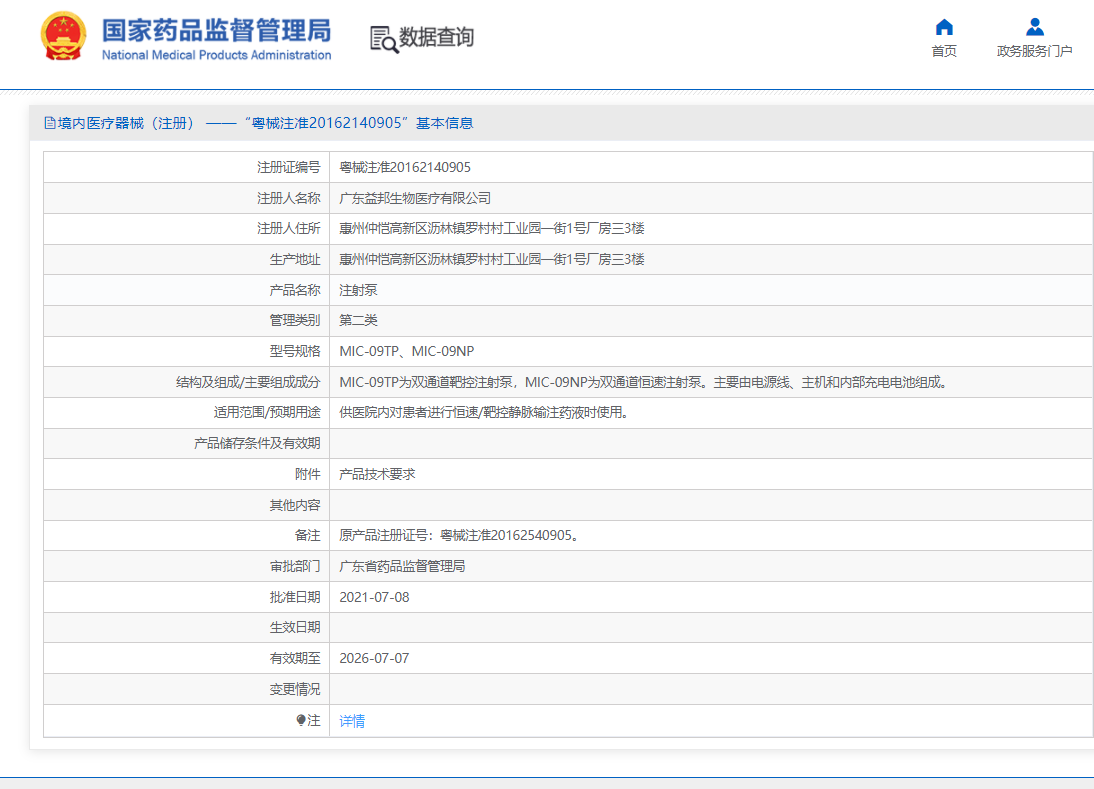Open the 数据查询 data query icon

(434, 36)
